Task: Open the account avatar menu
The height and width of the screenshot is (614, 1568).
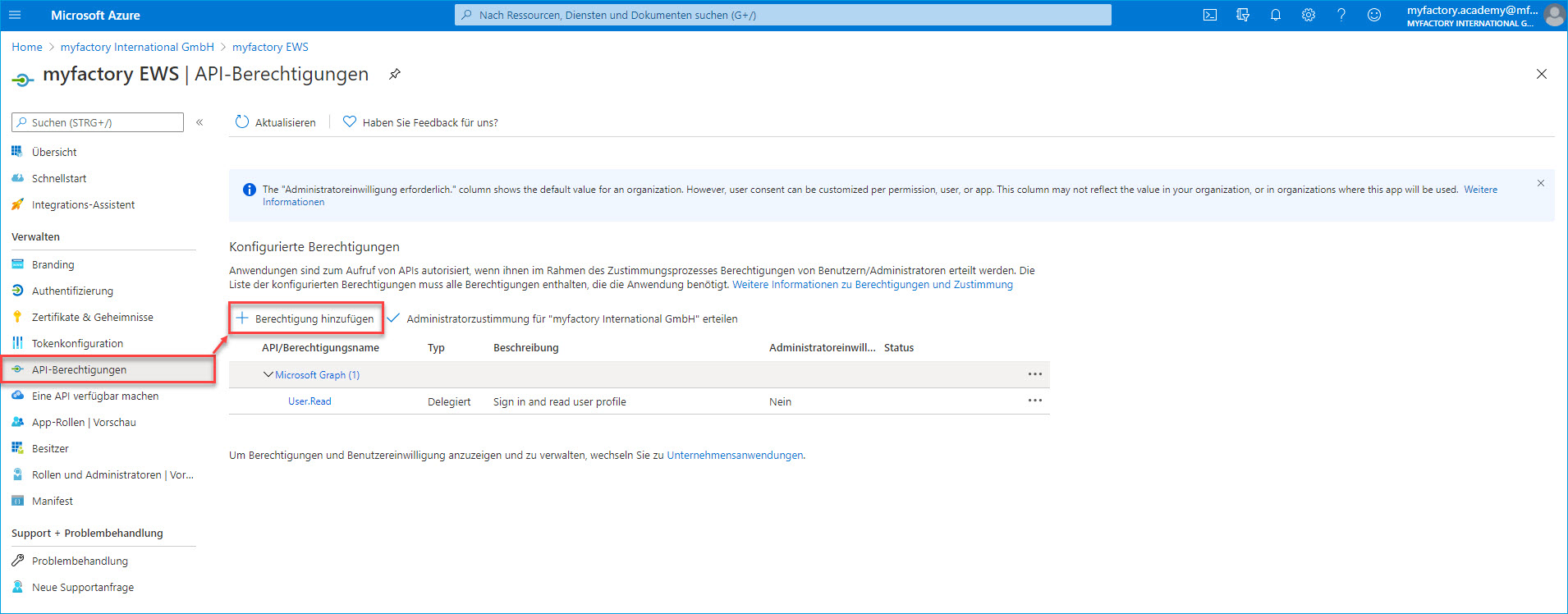Action: click(1553, 15)
